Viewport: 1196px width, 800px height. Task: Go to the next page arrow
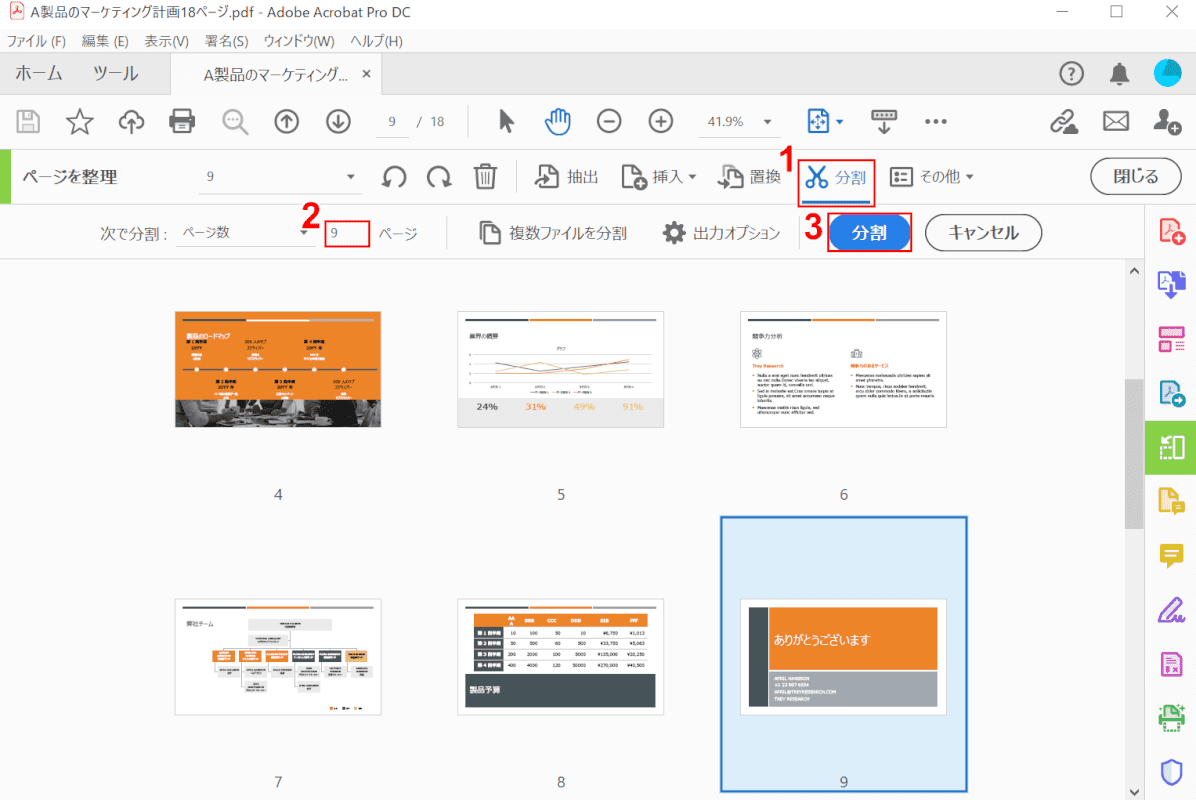[x=339, y=121]
